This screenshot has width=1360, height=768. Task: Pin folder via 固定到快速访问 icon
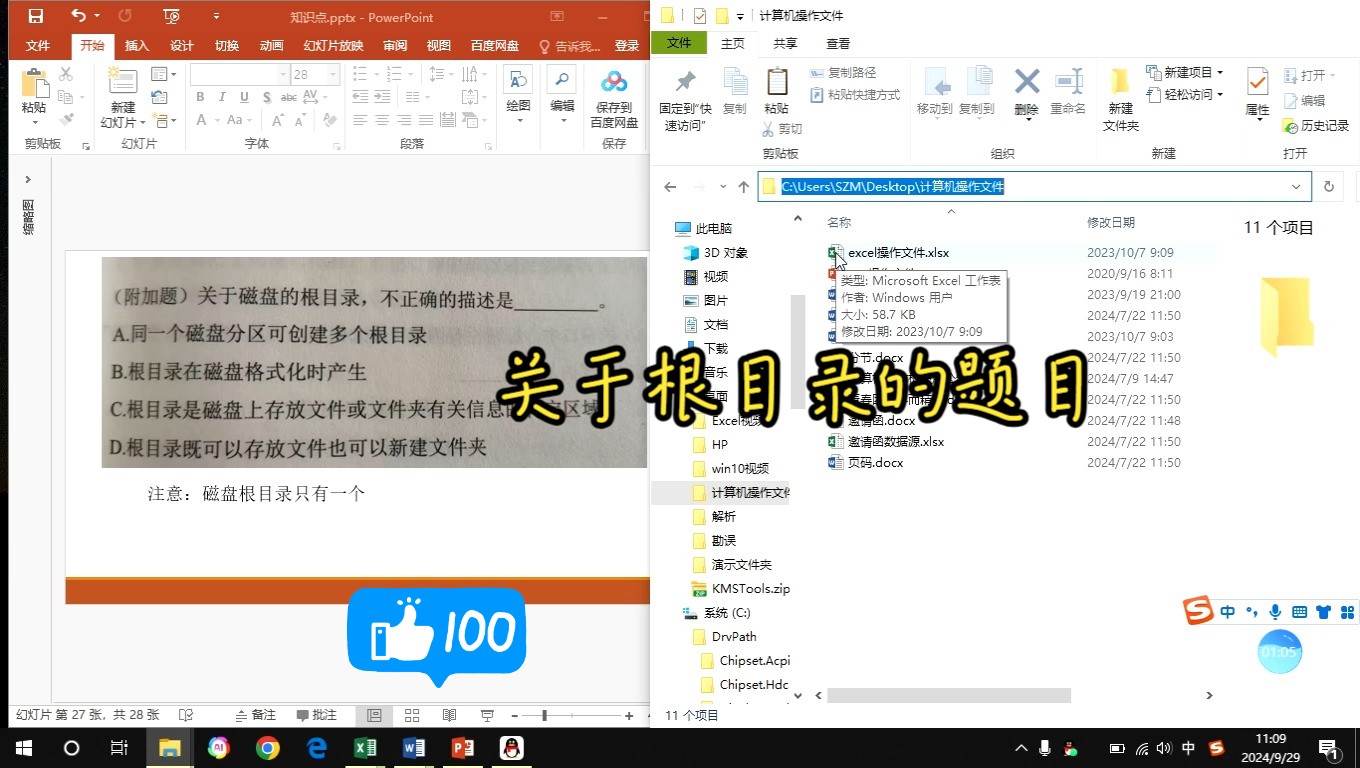687,90
